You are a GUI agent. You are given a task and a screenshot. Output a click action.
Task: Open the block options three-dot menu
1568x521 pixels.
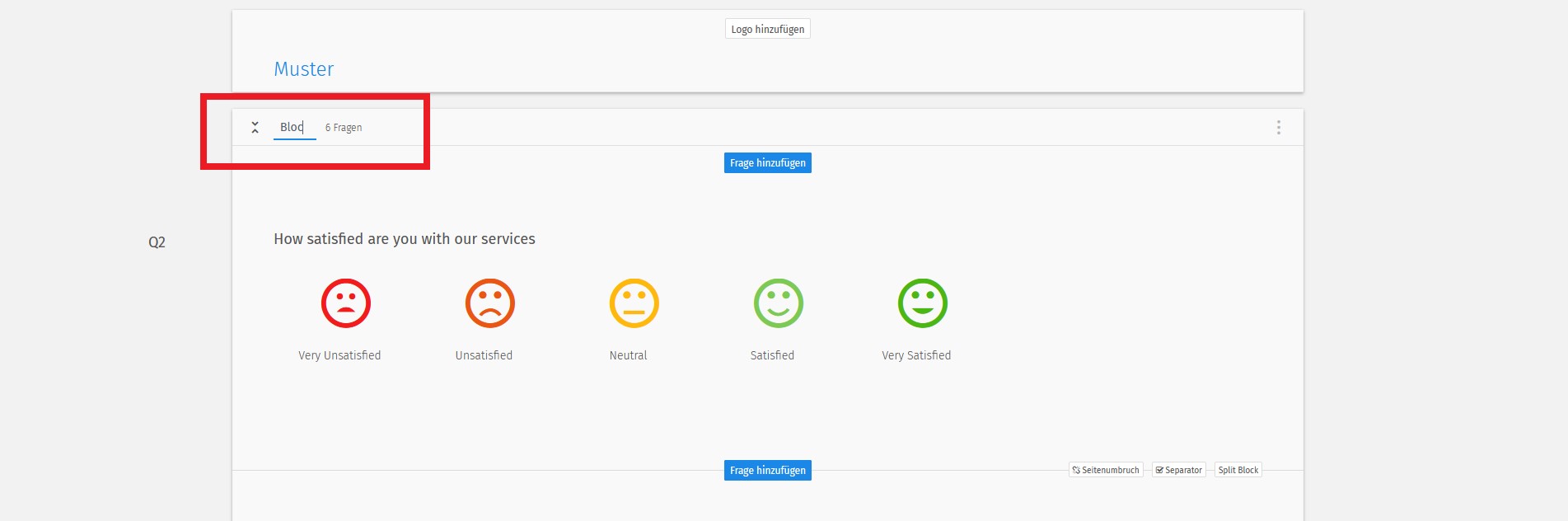[1278, 127]
